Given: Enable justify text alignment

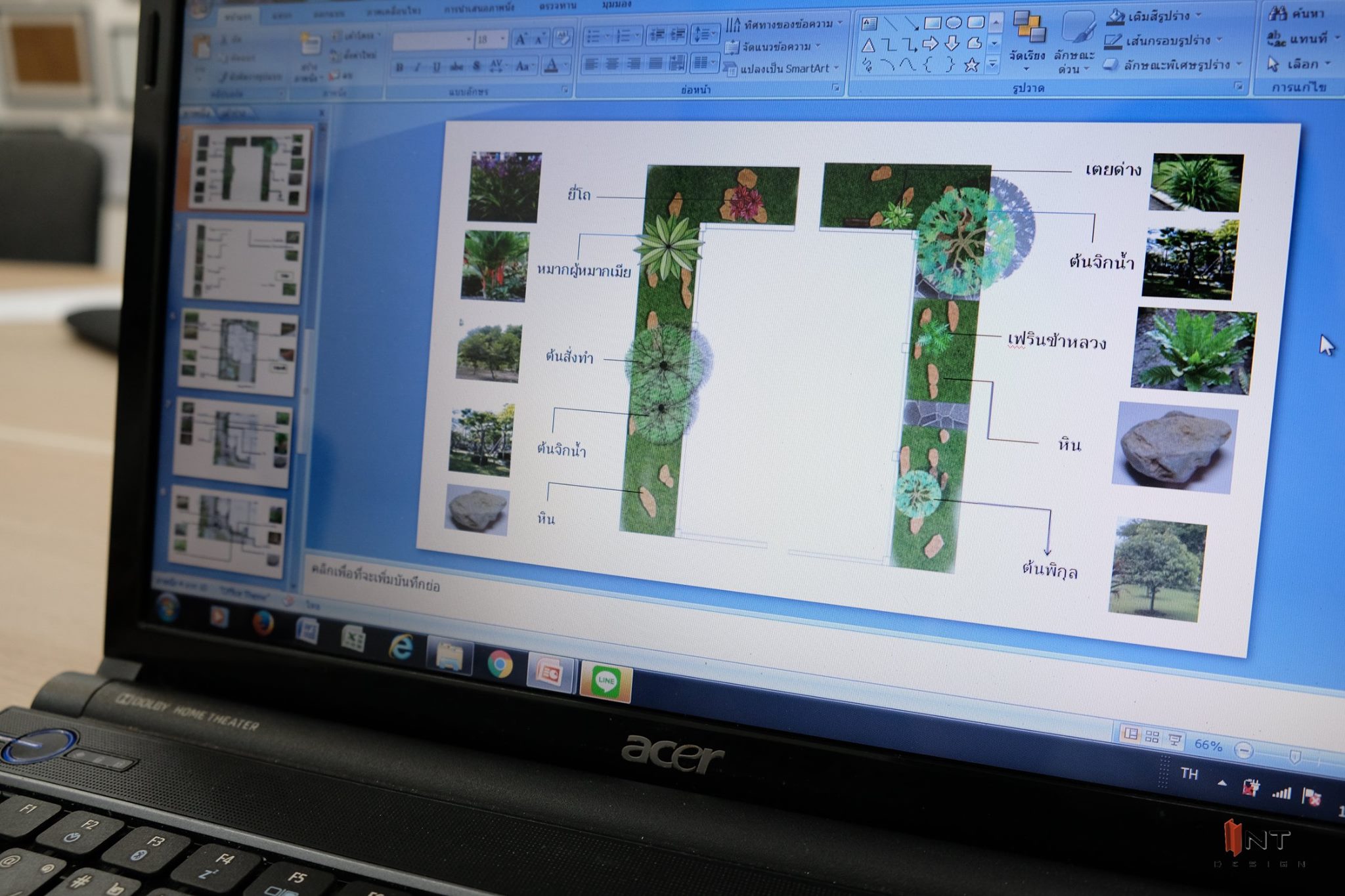Looking at the screenshot, I should click(x=655, y=64).
